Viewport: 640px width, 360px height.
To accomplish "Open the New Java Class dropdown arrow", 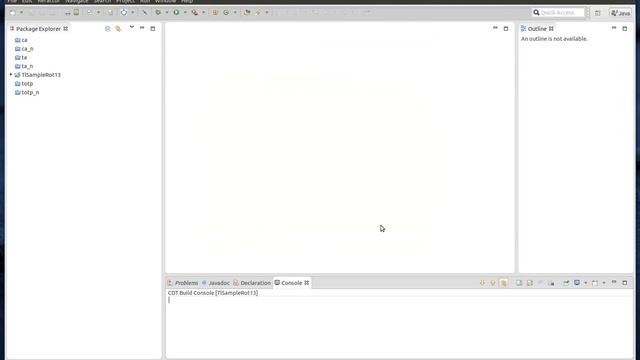I will pyautogui.click(x=235, y=13).
